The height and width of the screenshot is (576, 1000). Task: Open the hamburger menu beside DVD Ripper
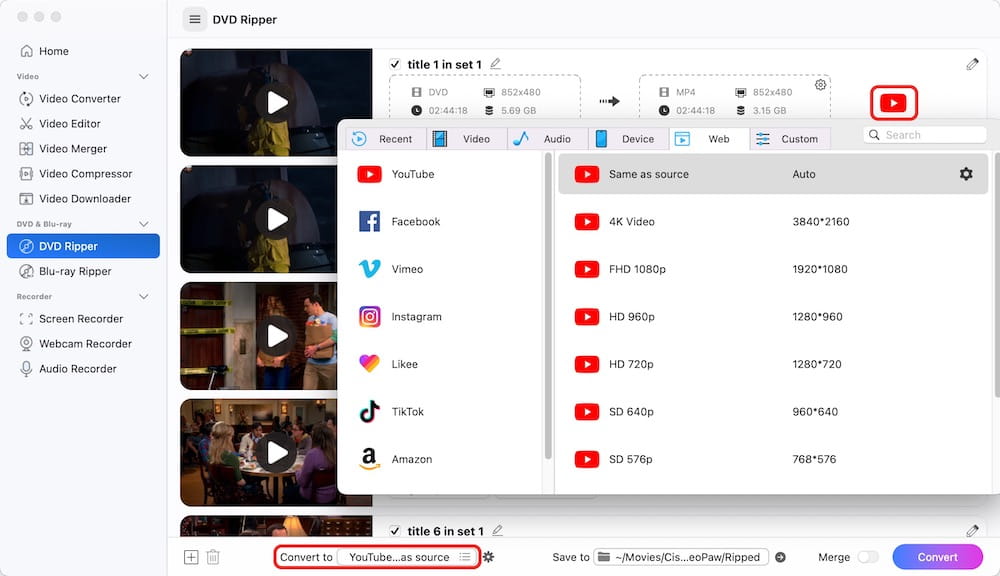[195, 19]
